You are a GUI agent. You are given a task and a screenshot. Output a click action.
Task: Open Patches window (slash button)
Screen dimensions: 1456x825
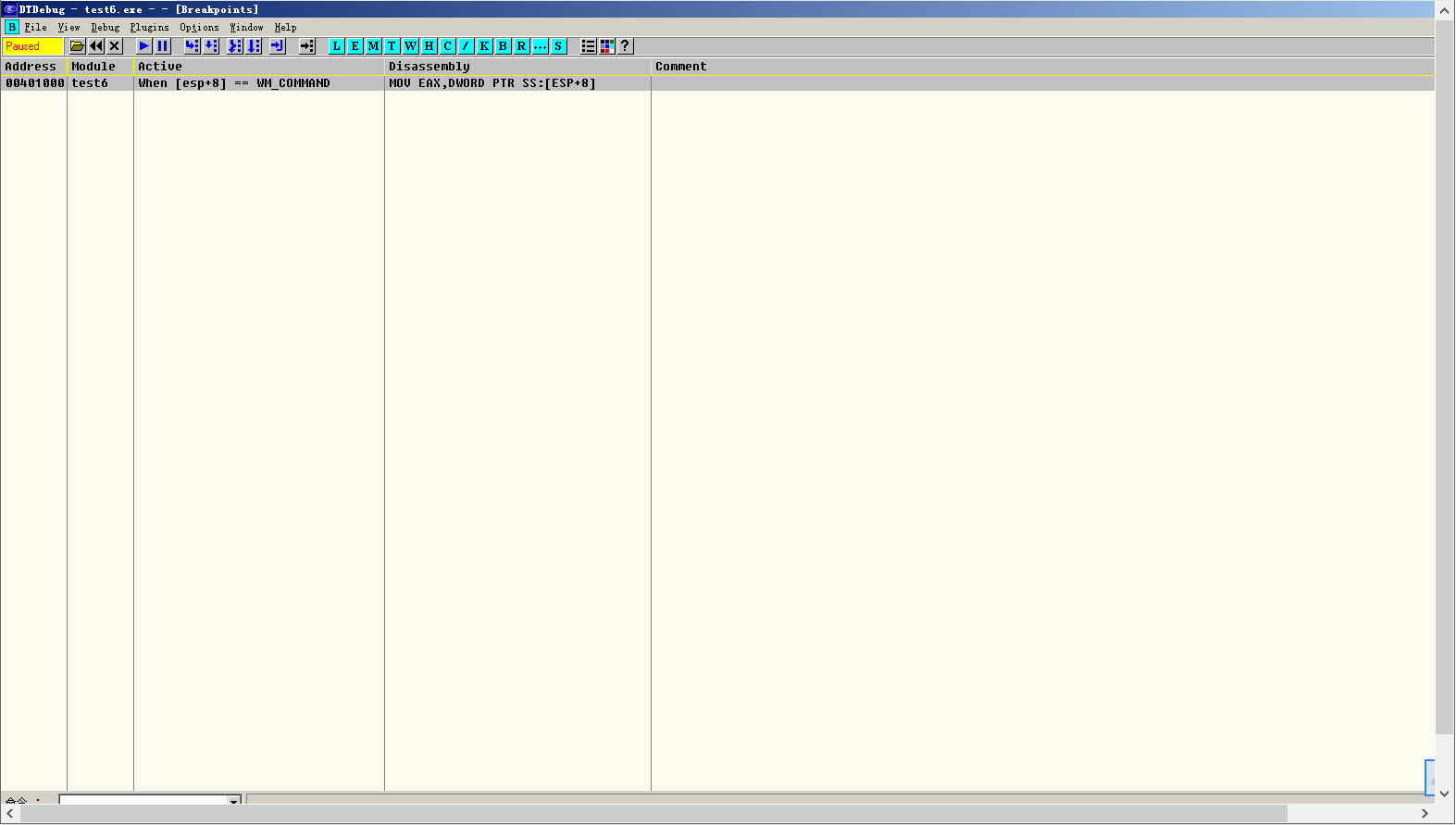(467, 46)
